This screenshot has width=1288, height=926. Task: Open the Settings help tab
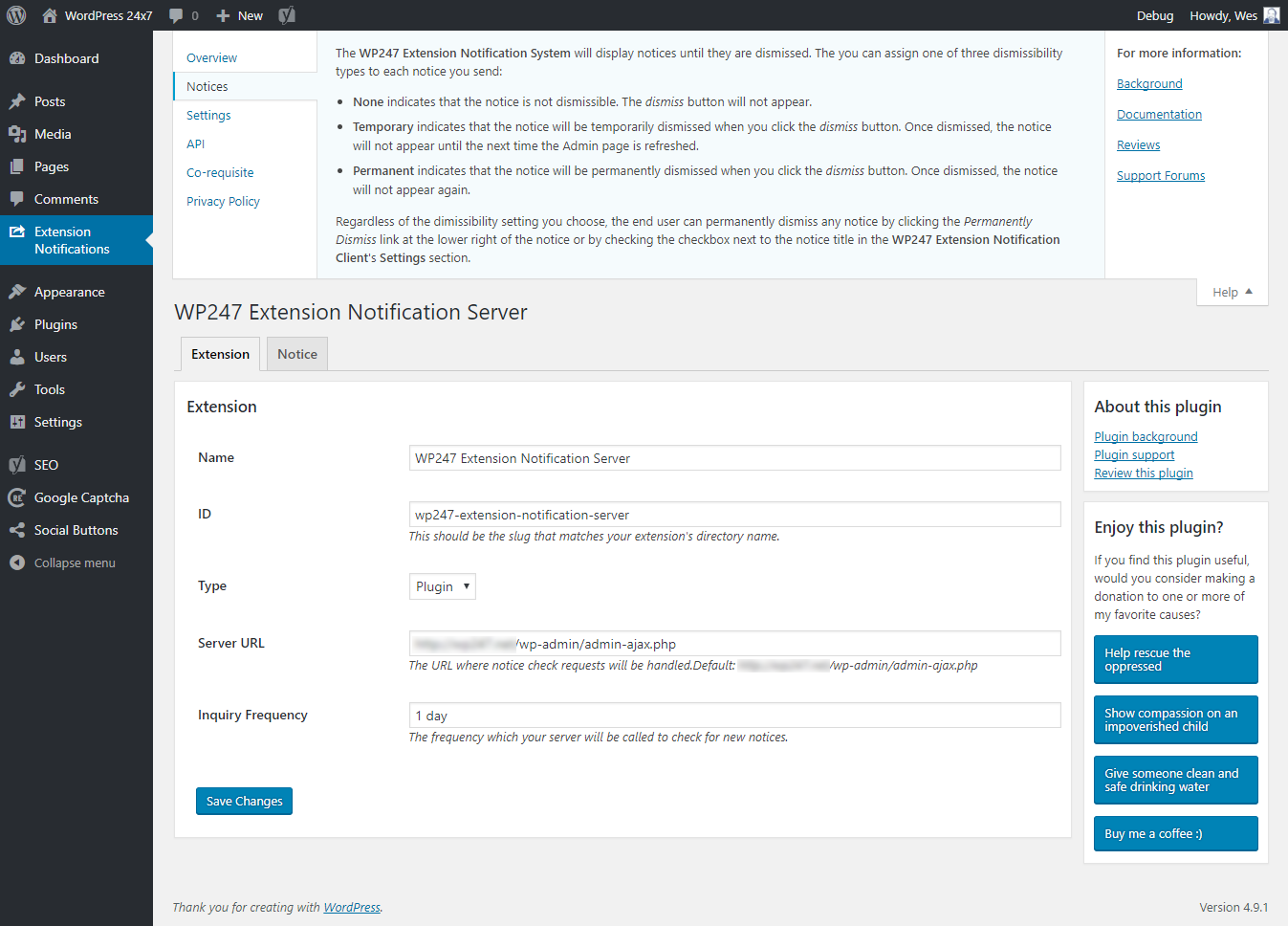click(x=208, y=115)
